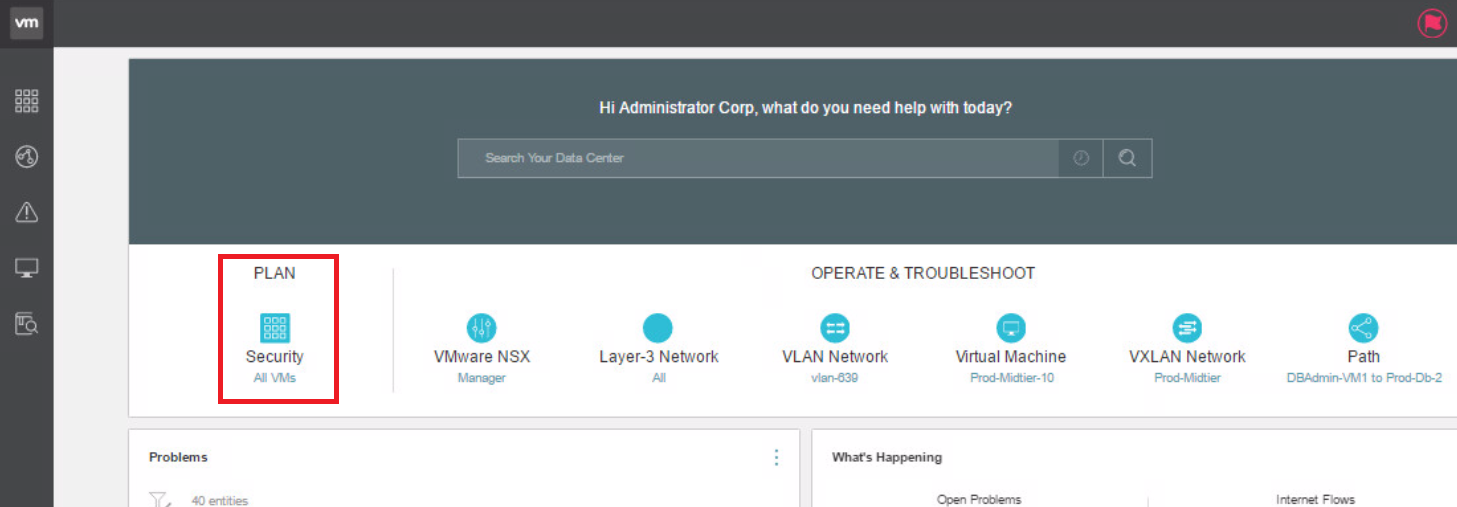Open the apps grid in sidebar
The width and height of the screenshot is (1457, 507).
coord(26,100)
